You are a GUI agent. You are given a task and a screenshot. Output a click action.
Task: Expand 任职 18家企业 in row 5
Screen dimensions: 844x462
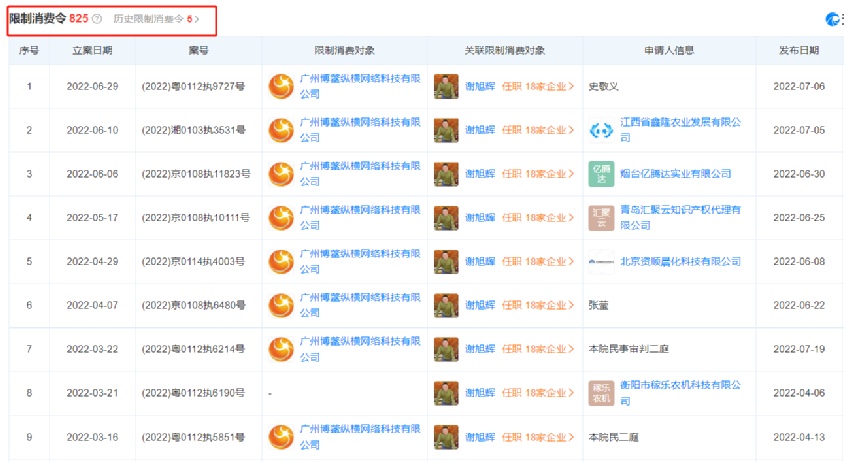pos(538,261)
